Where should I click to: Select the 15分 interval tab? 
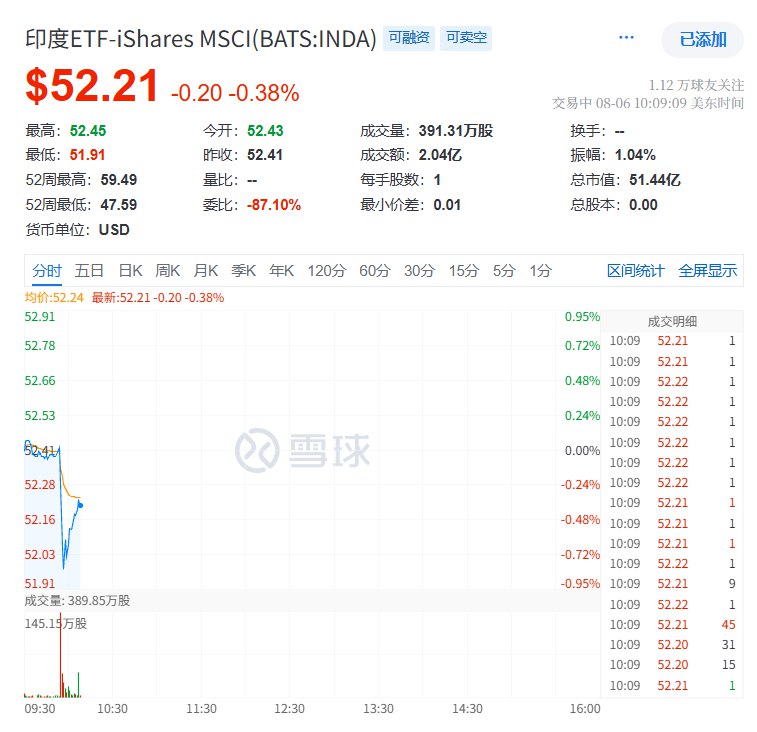click(x=464, y=270)
